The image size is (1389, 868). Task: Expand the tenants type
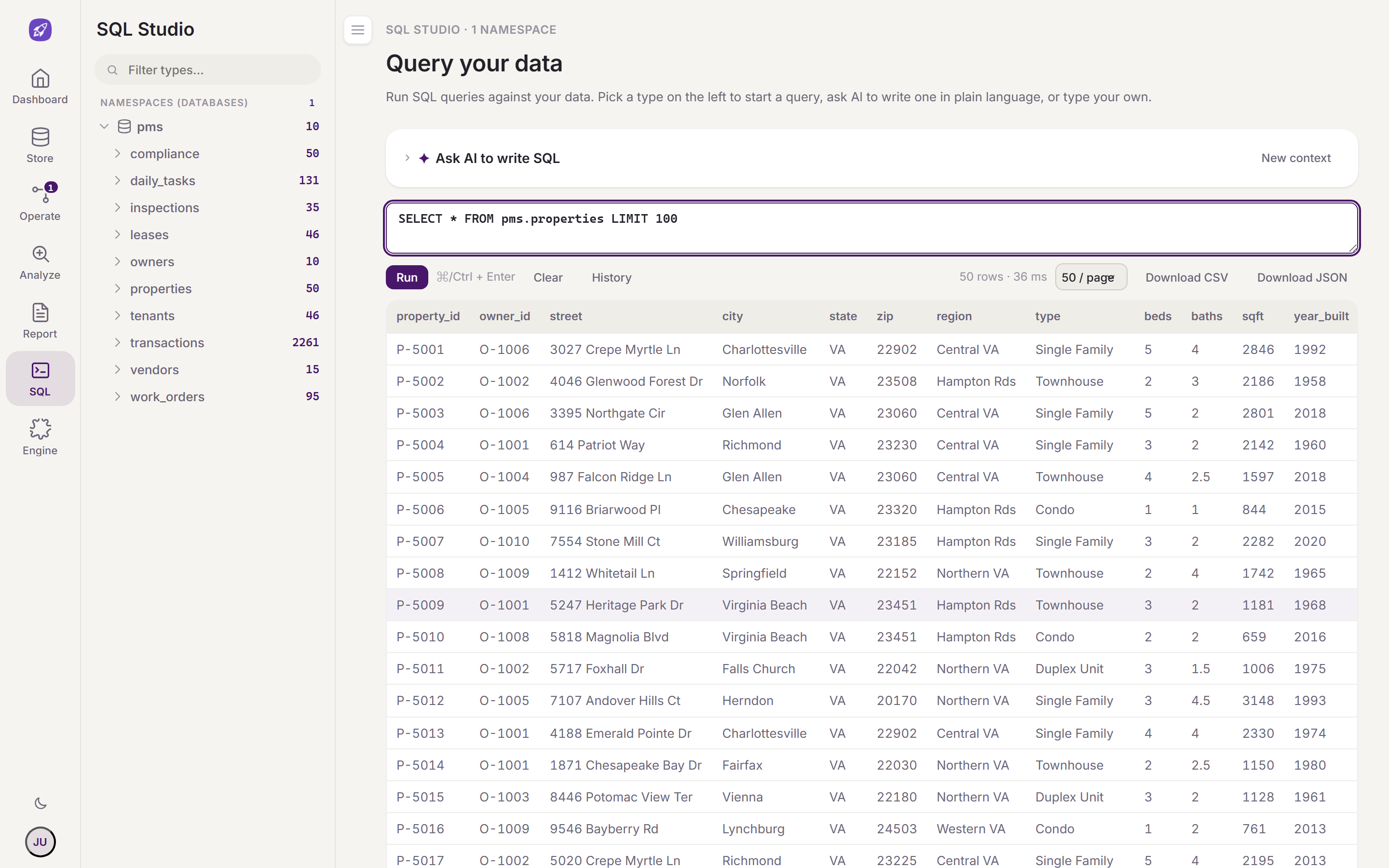coord(118,315)
